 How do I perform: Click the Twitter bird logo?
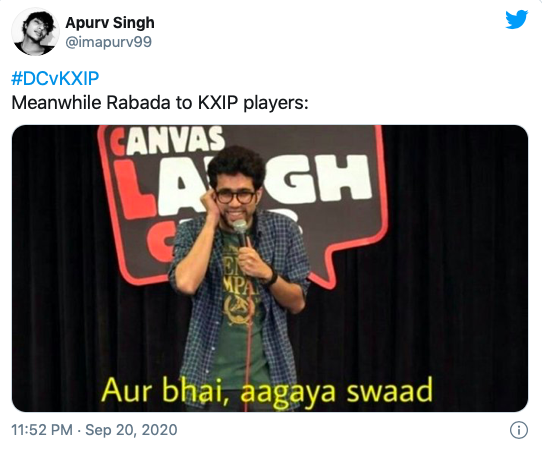pos(516,19)
